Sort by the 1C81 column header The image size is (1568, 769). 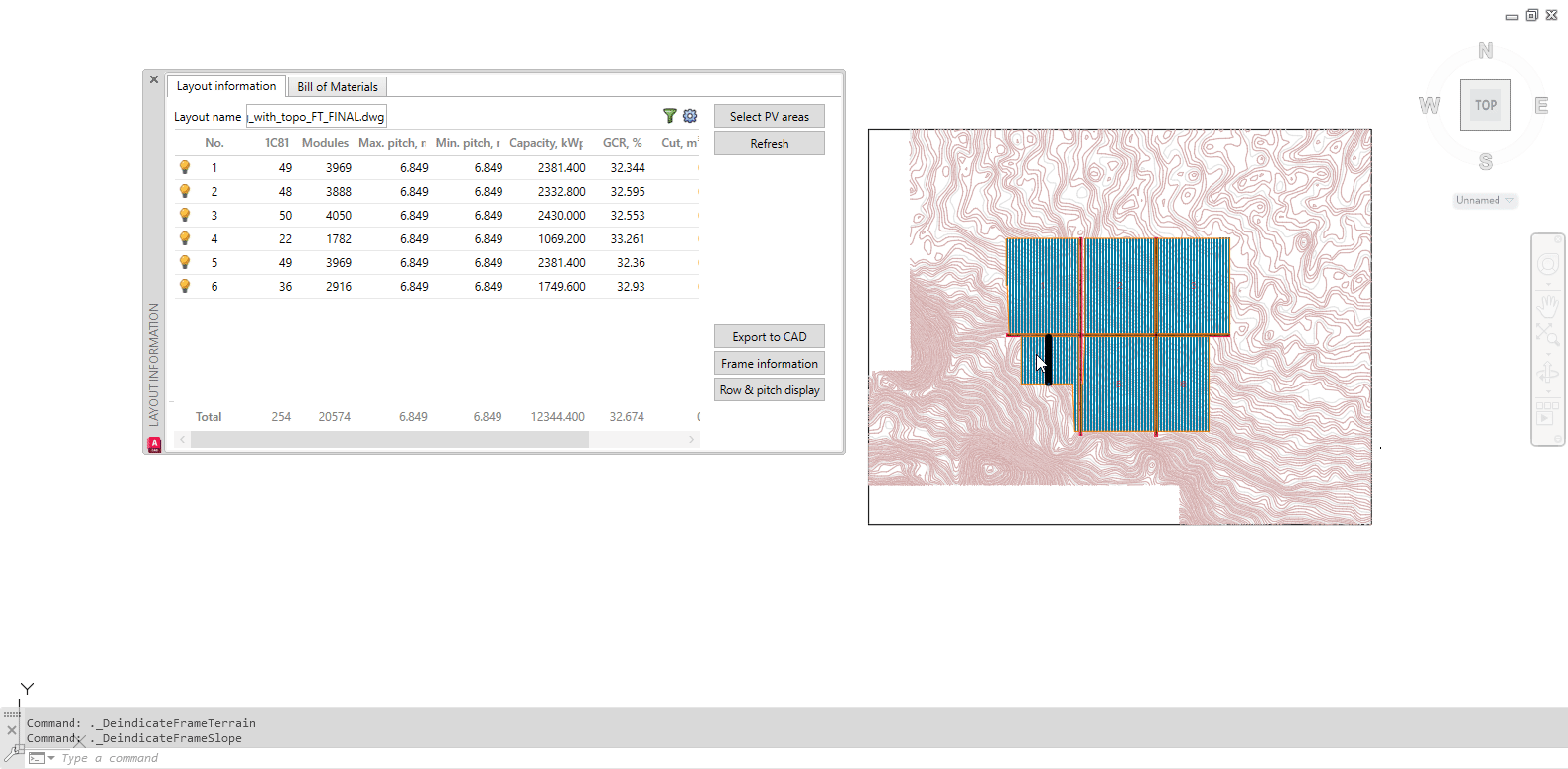[277, 143]
